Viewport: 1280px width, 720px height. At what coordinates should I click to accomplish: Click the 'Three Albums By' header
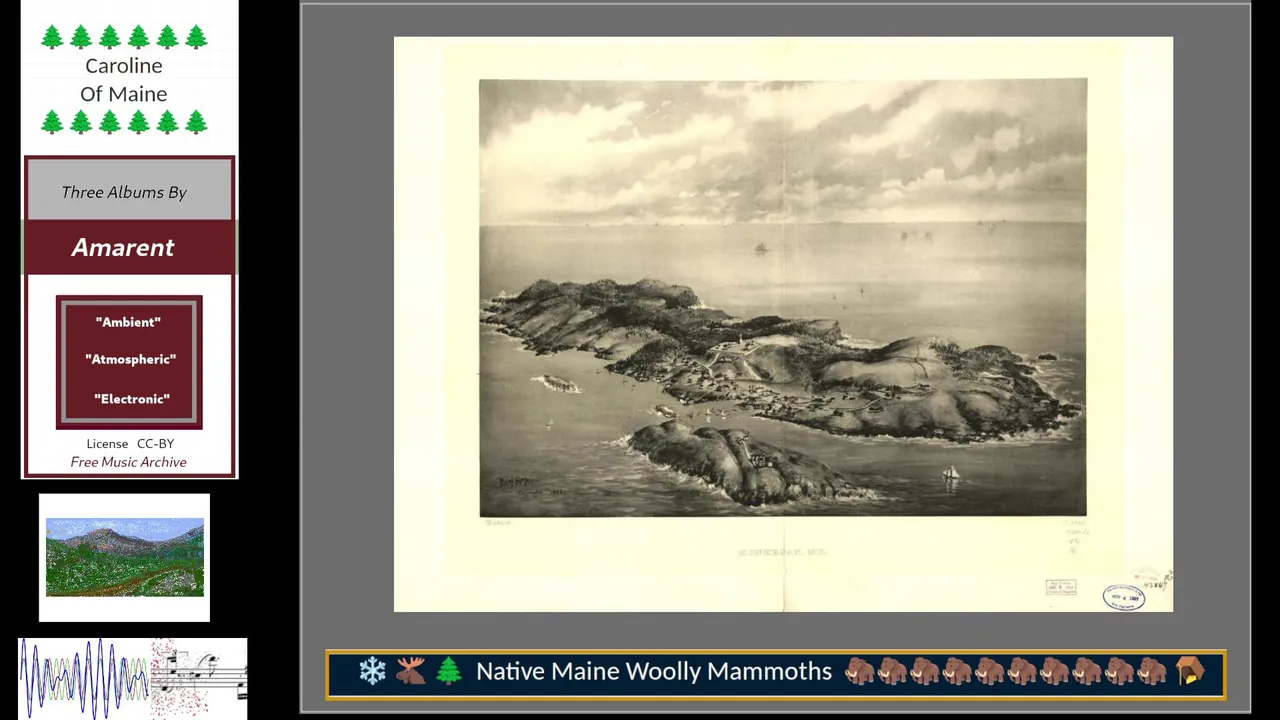pos(124,192)
